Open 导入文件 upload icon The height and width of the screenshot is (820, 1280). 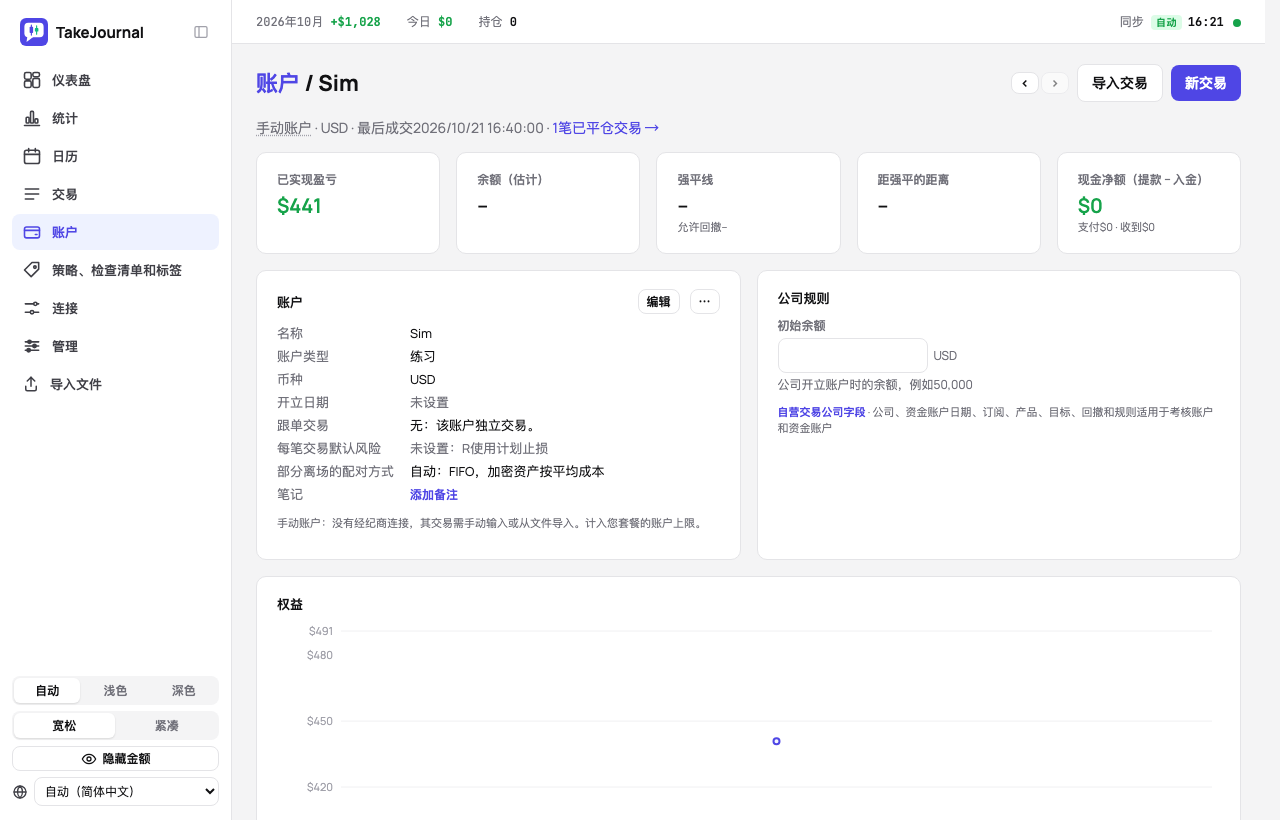31,384
